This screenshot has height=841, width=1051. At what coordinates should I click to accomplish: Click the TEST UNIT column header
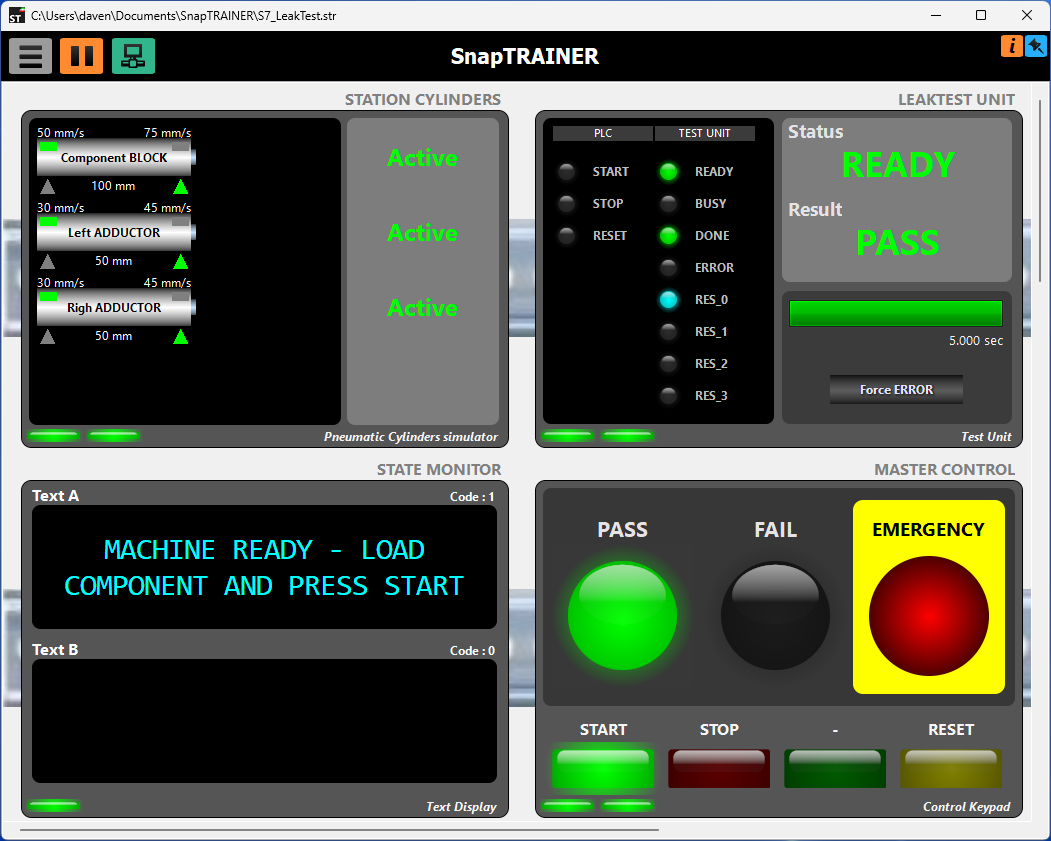tap(704, 133)
